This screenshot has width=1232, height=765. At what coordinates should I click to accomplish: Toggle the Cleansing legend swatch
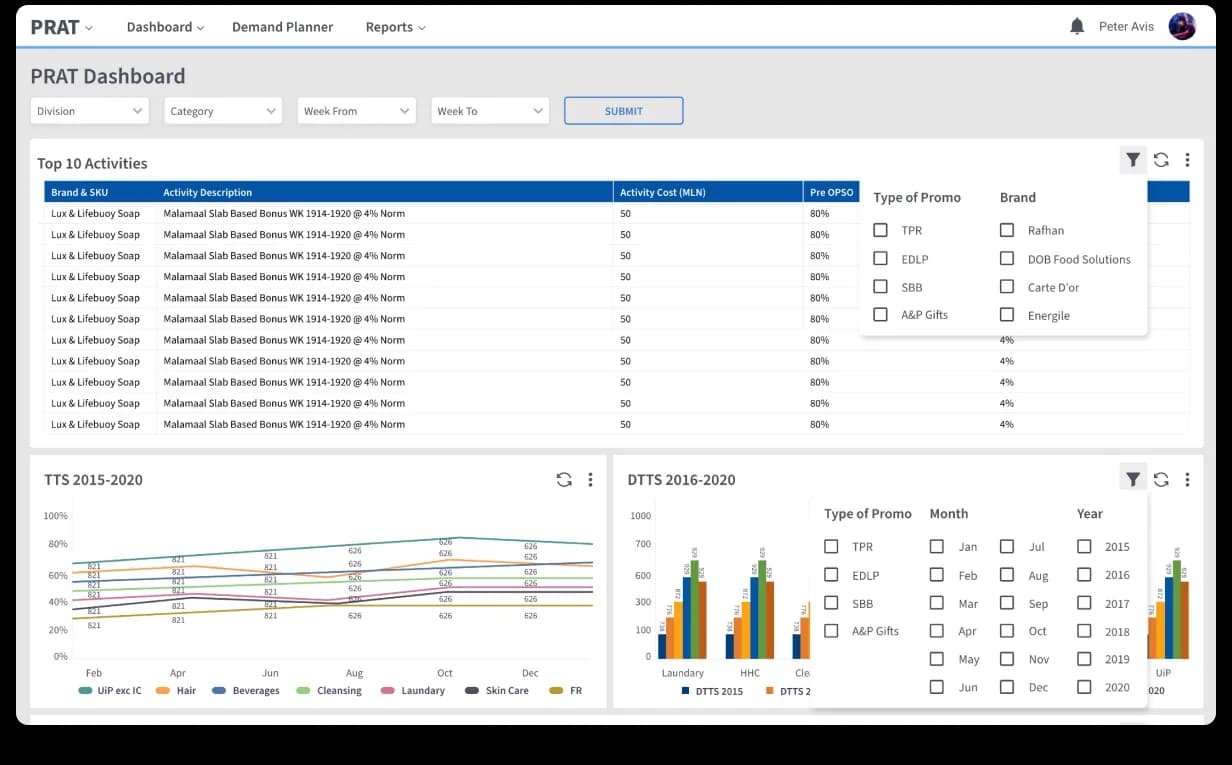[303, 691]
